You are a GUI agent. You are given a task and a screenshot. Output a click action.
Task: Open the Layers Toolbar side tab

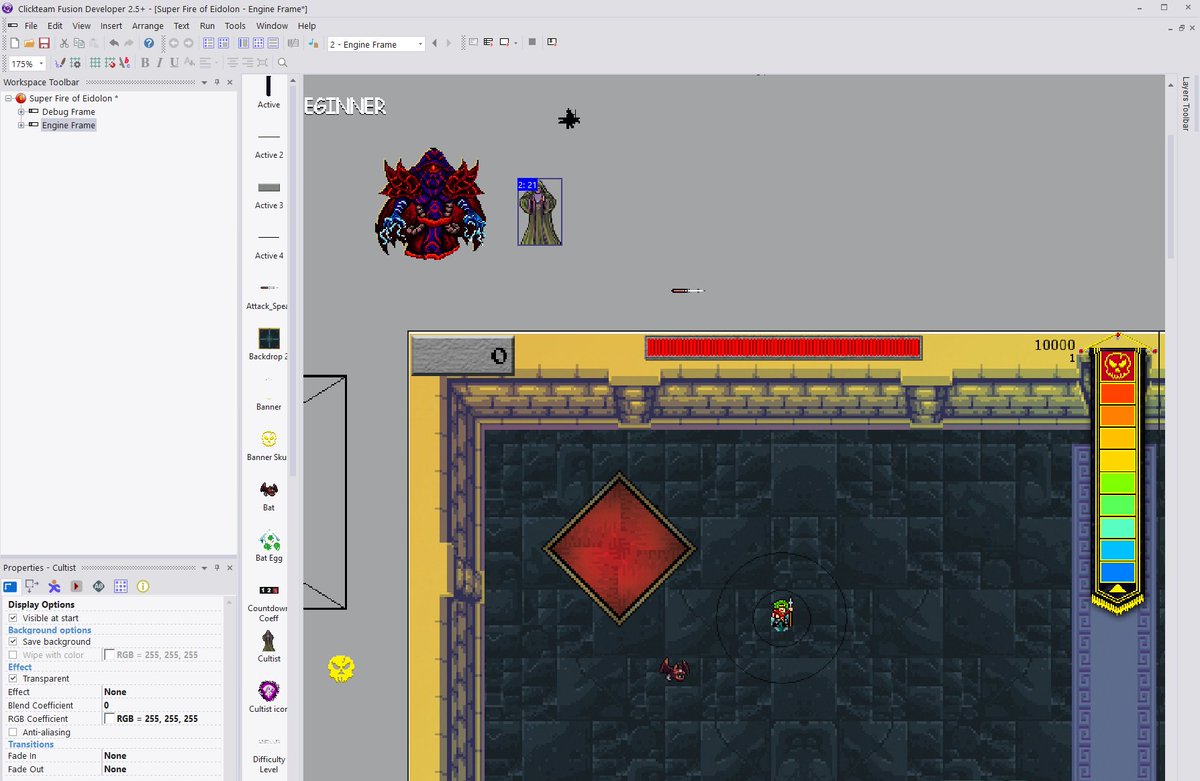click(1186, 104)
